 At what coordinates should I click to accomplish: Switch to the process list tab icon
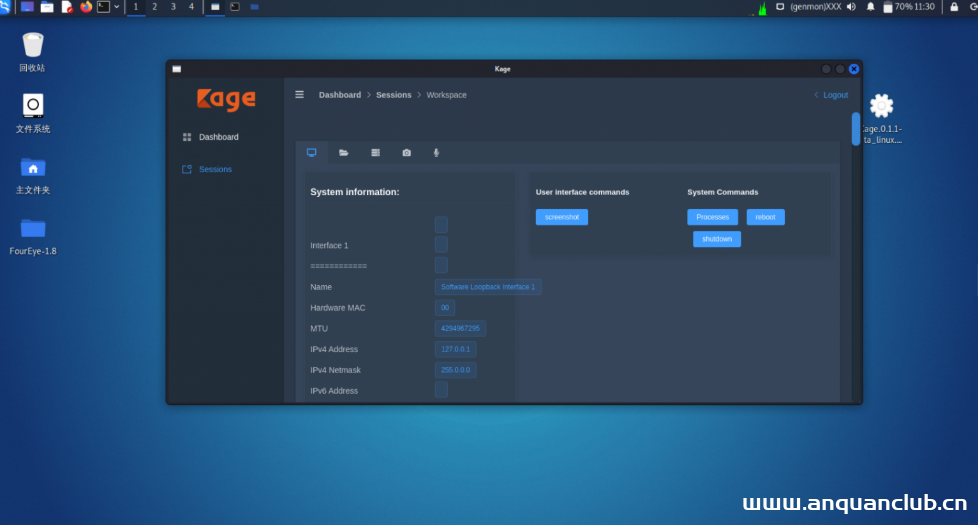click(375, 153)
